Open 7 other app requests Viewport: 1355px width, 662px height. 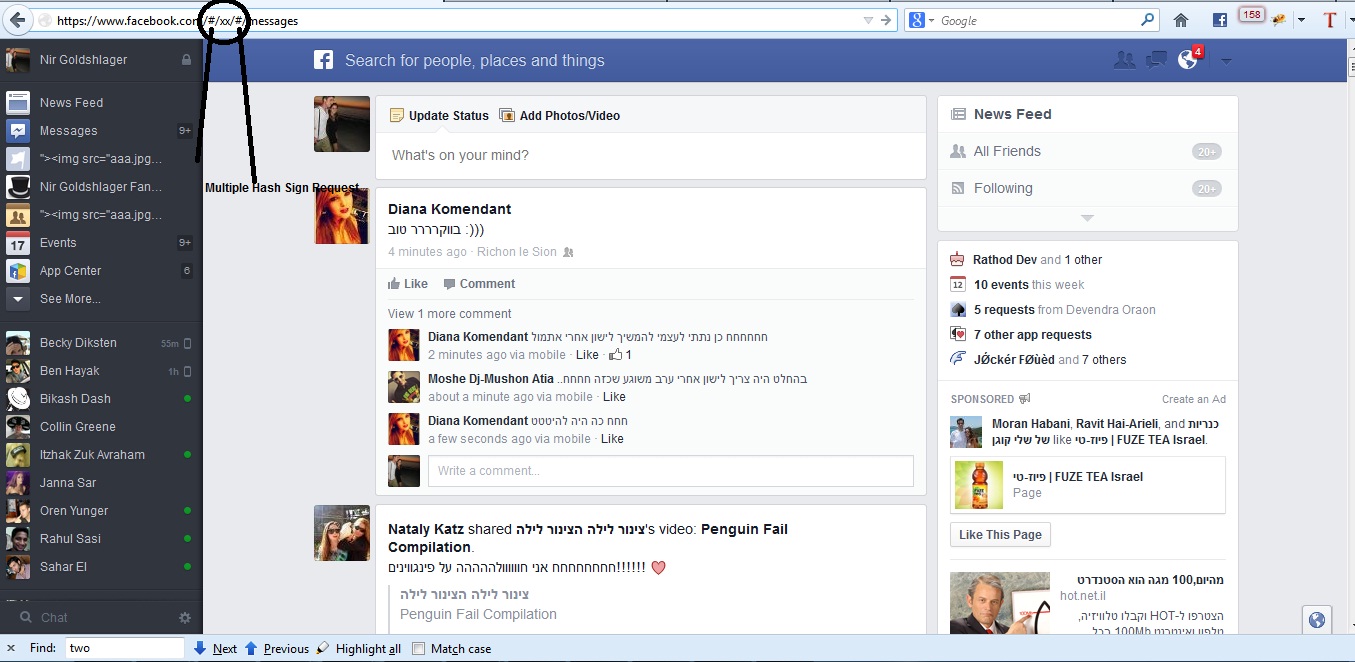click(1033, 335)
